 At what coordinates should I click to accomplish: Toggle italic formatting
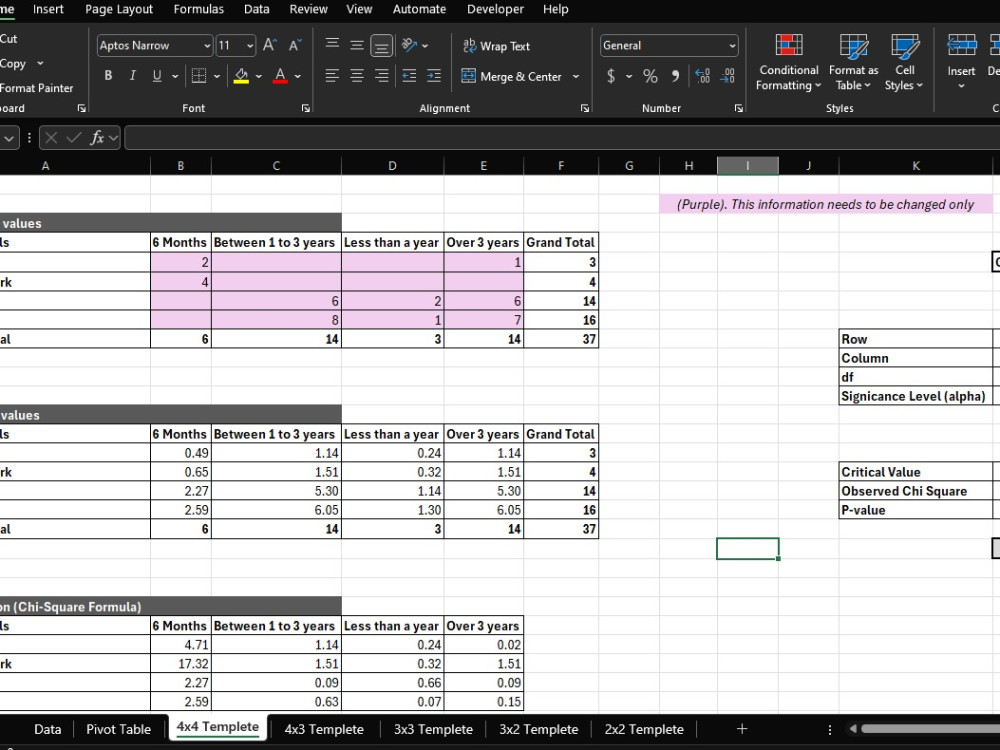[x=134, y=75]
